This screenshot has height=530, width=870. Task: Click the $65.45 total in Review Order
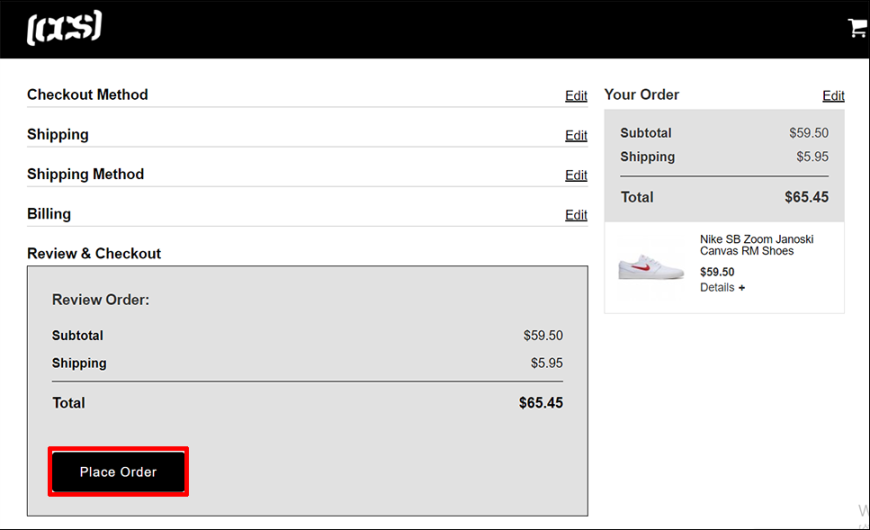coord(541,403)
